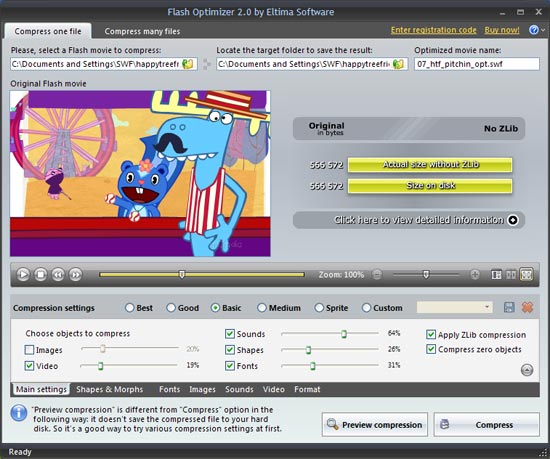Click the fast-forward playback button
Viewport: 550px width, 459px height.
coord(75,274)
